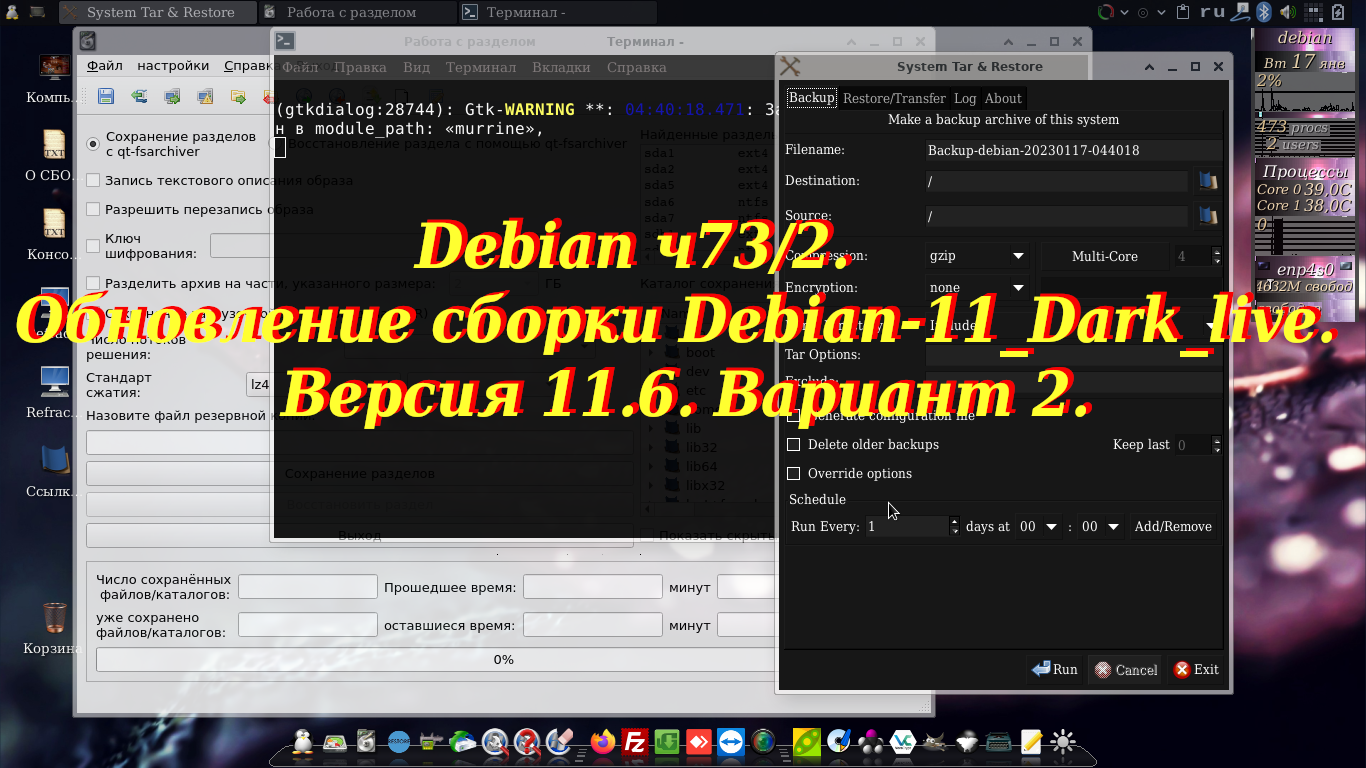Open the typewriter icon in the dock
This screenshot has width=1366, height=768.
coord(998,741)
